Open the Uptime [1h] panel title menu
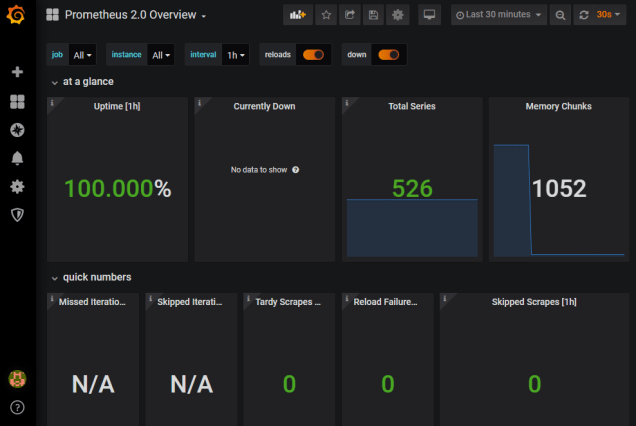Screen dimensions: 636x426 (117, 106)
